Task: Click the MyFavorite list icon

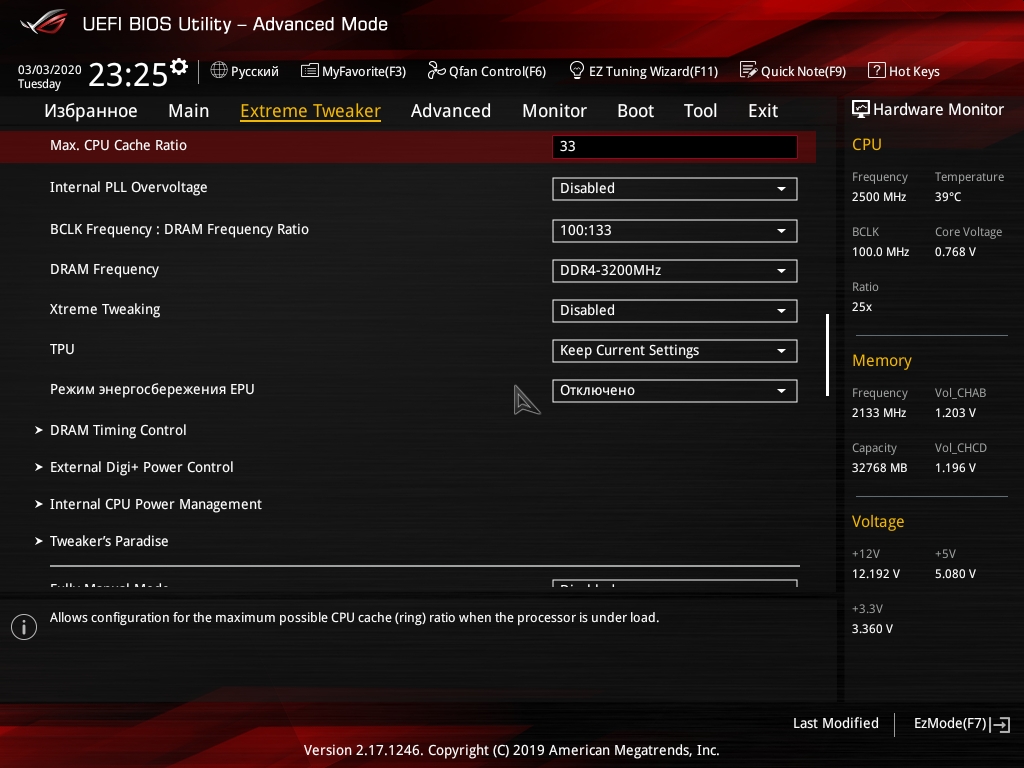Action: point(310,71)
